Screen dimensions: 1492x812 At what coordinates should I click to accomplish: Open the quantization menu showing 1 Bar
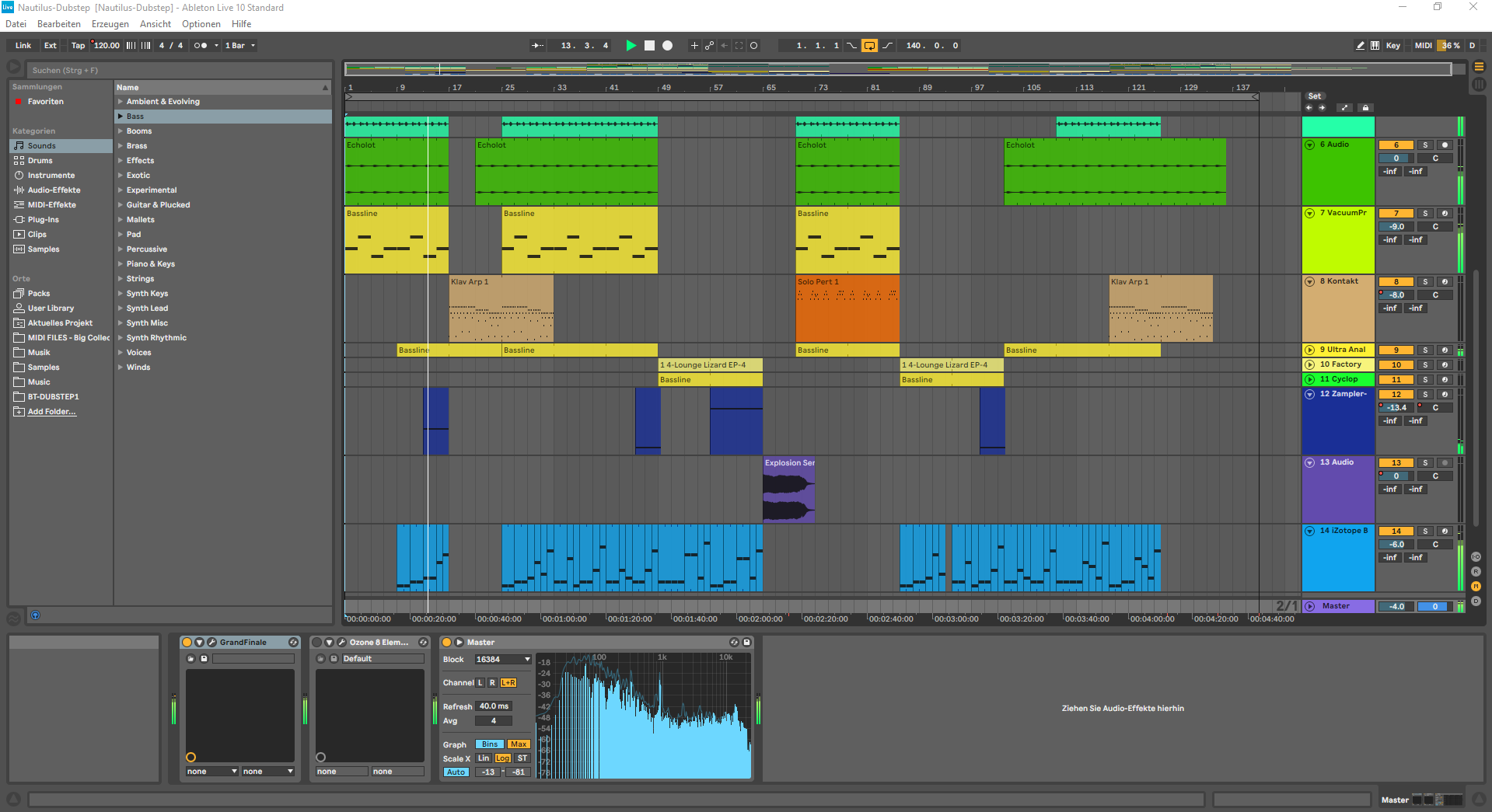point(239,46)
